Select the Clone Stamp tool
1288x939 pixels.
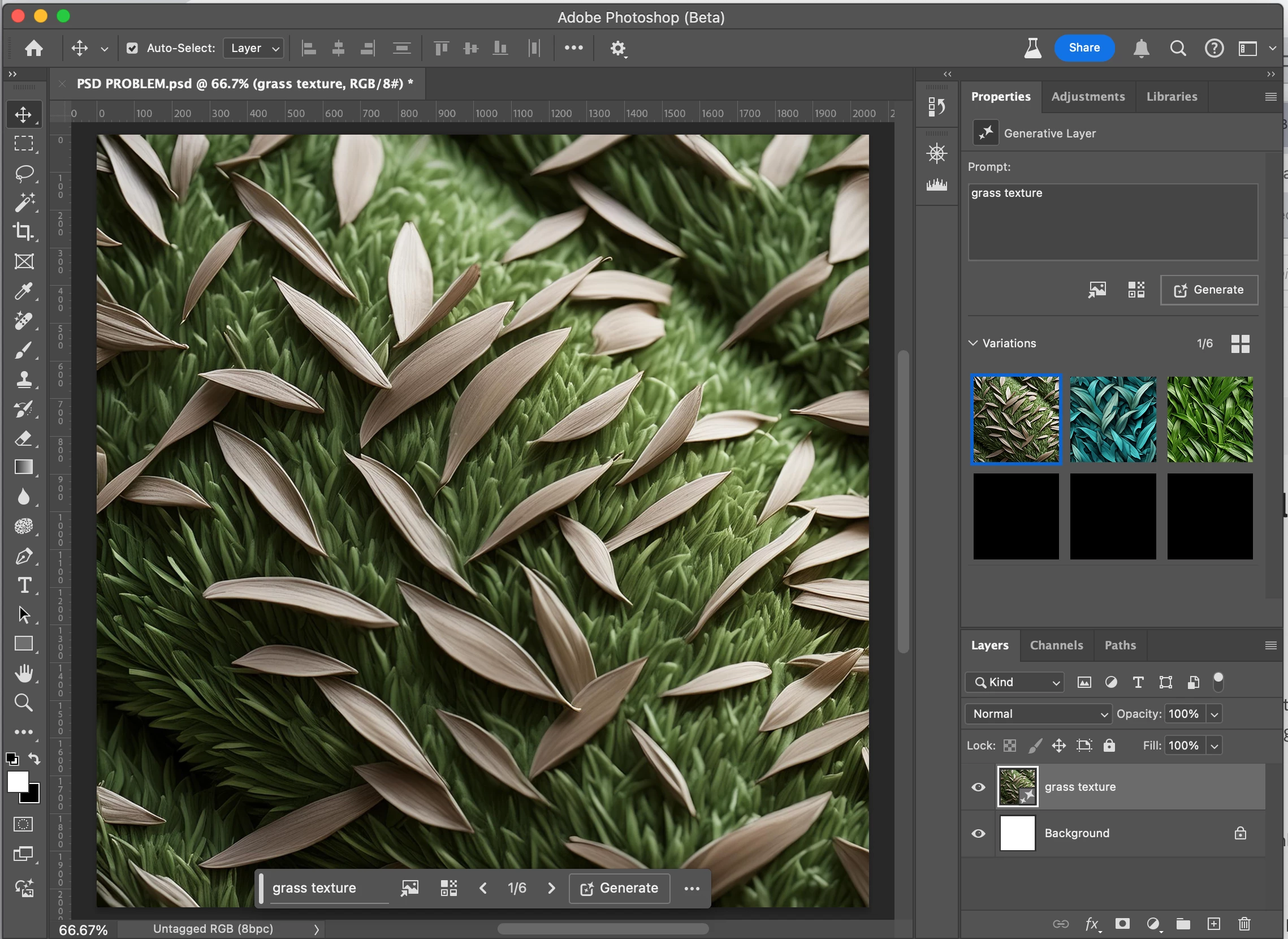(x=24, y=379)
